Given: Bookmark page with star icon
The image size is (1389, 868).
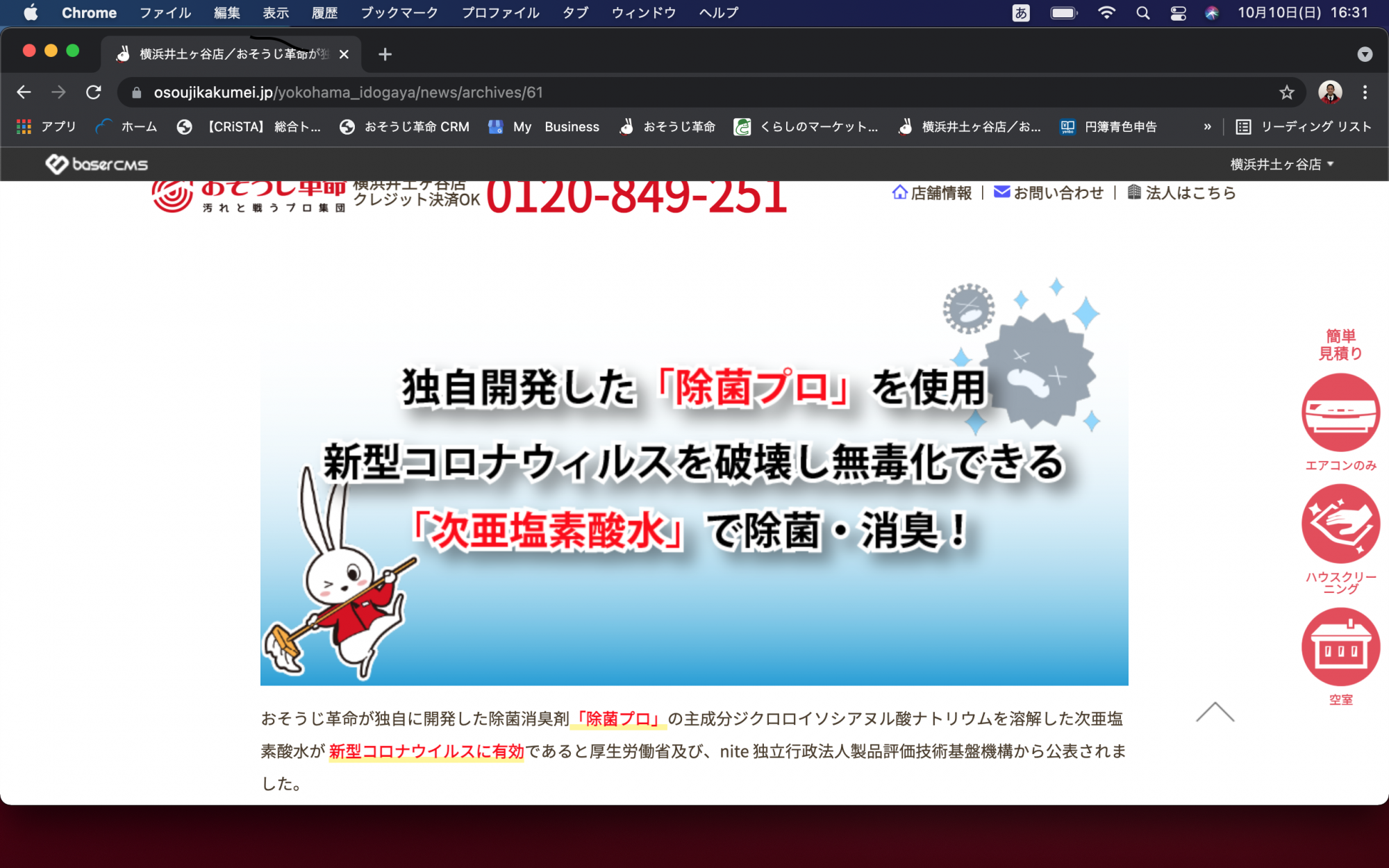Looking at the screenshot, I should pos(1287,92).
